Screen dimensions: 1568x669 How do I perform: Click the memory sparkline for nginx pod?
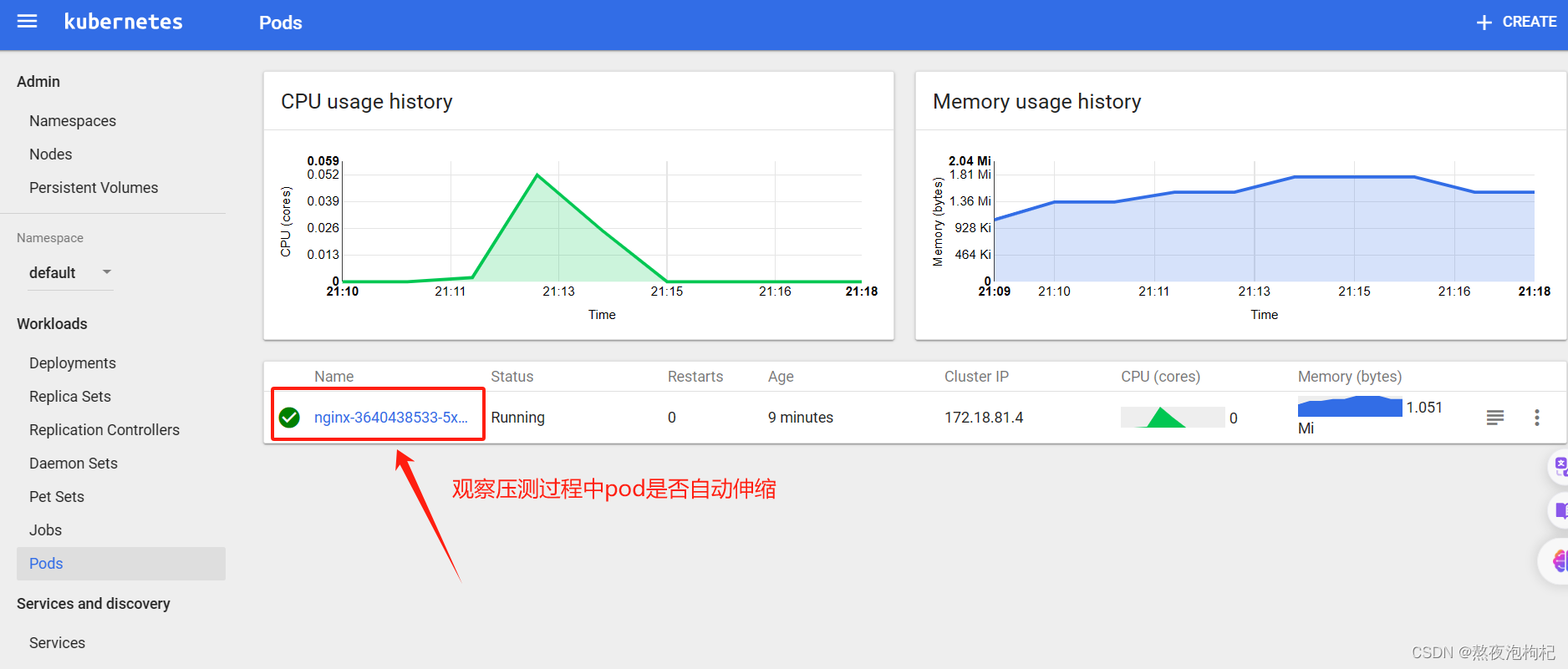[1350, 407]
